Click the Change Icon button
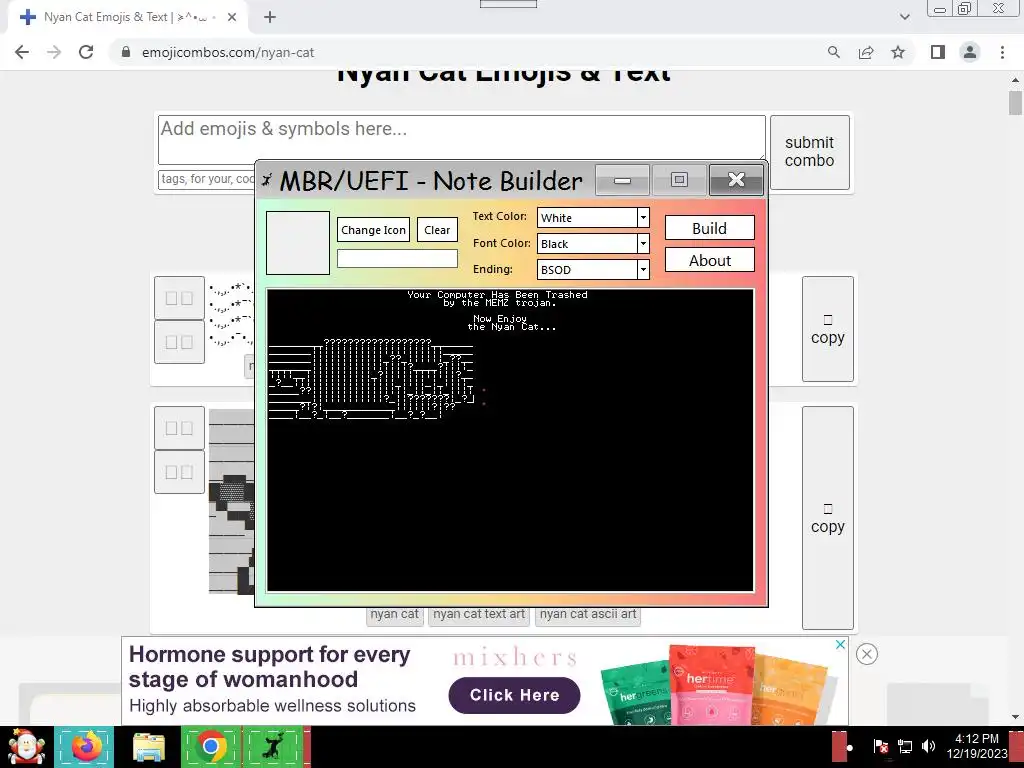Screen dimensions: 1024x768 pos(374,230)
